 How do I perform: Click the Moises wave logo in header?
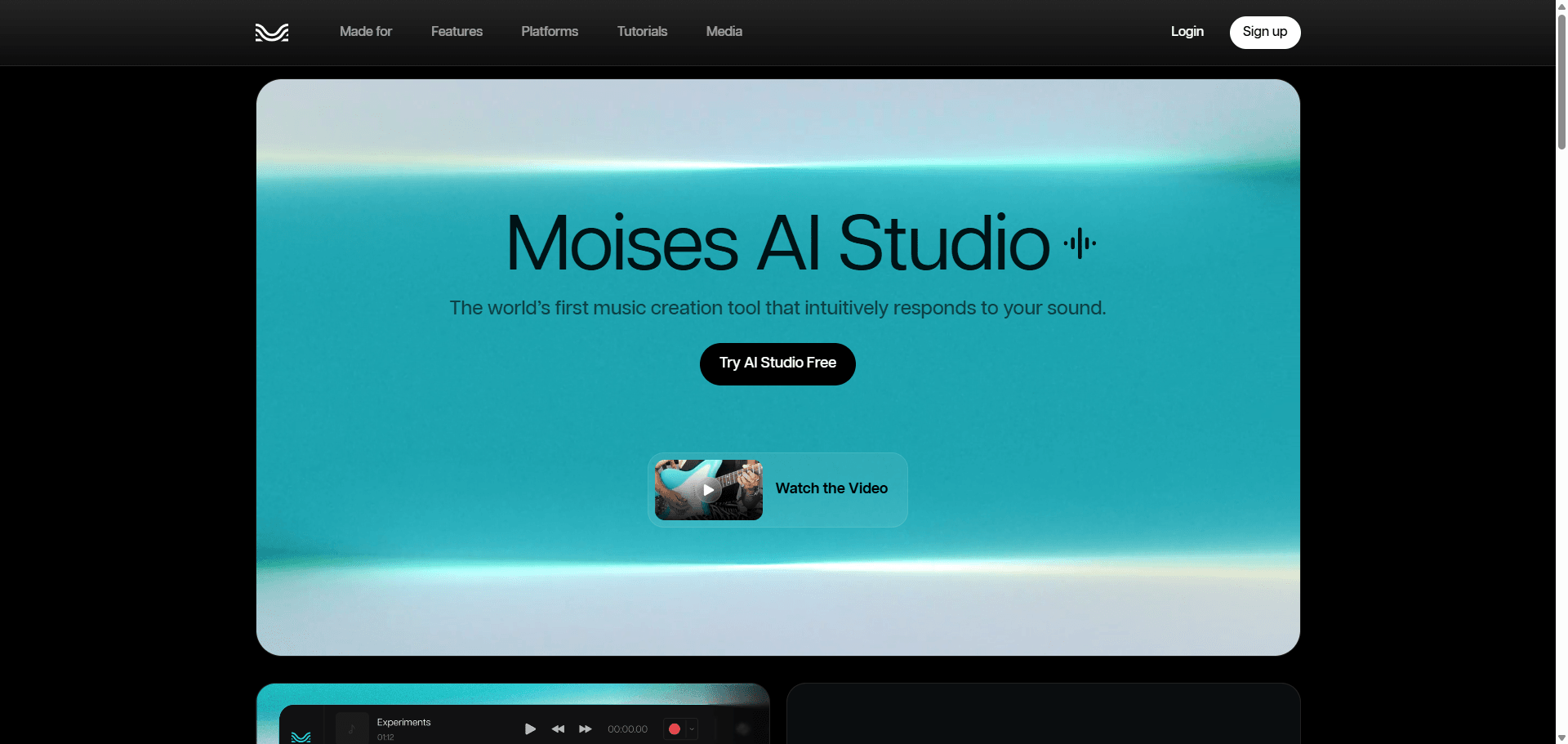click(x=272, y=33)
